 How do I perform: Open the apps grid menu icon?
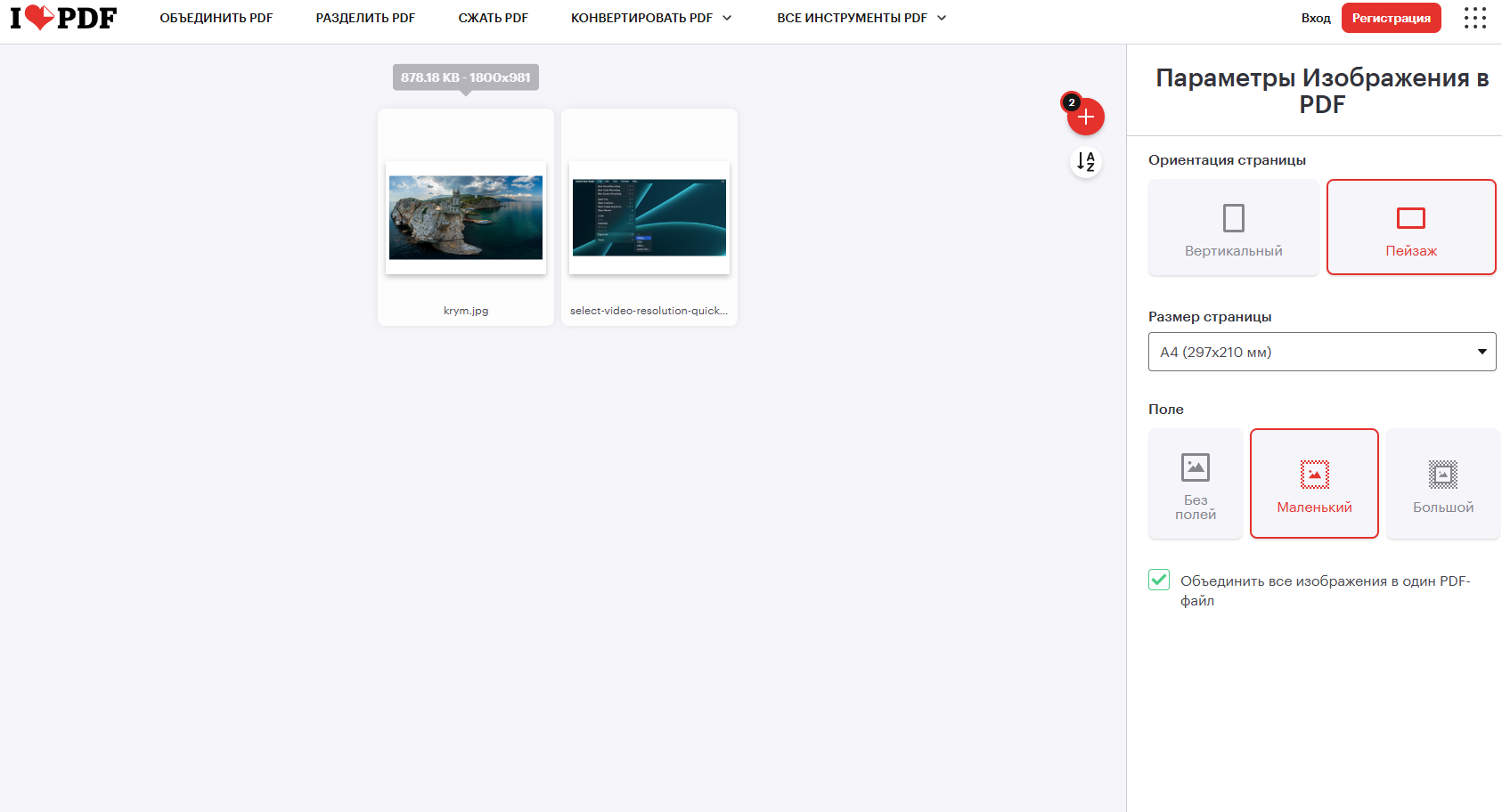(x=1475, y=18)
